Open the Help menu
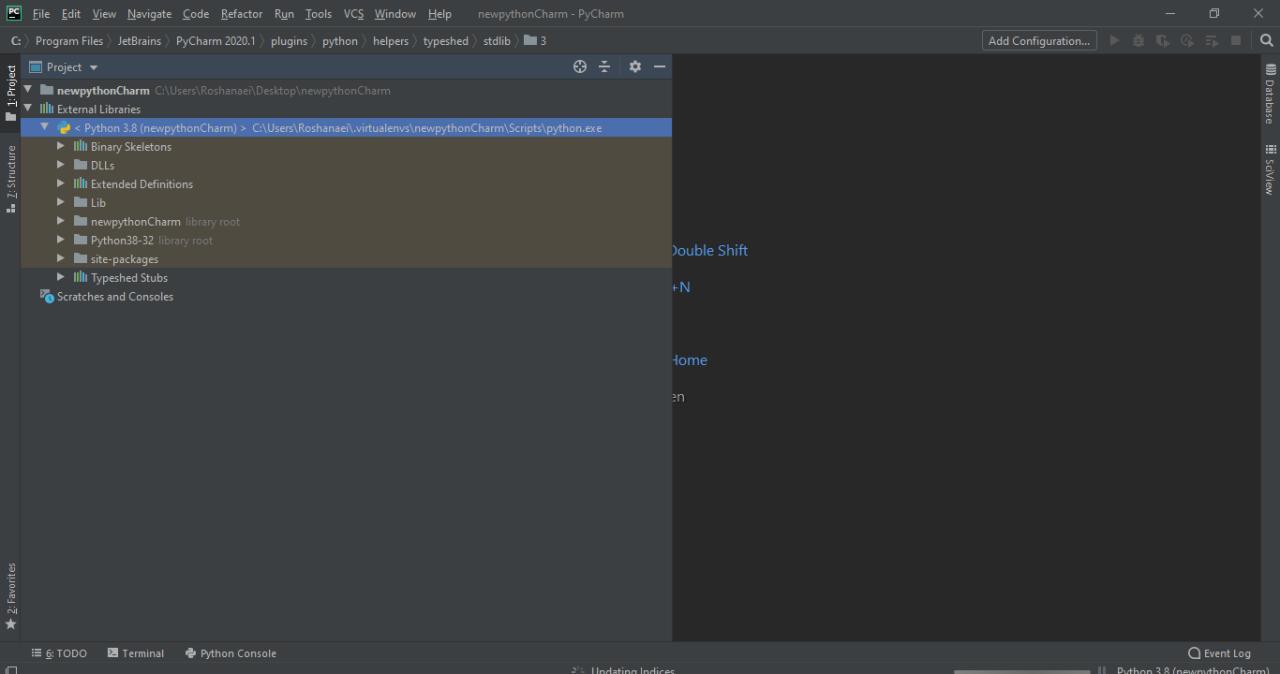 440,14
